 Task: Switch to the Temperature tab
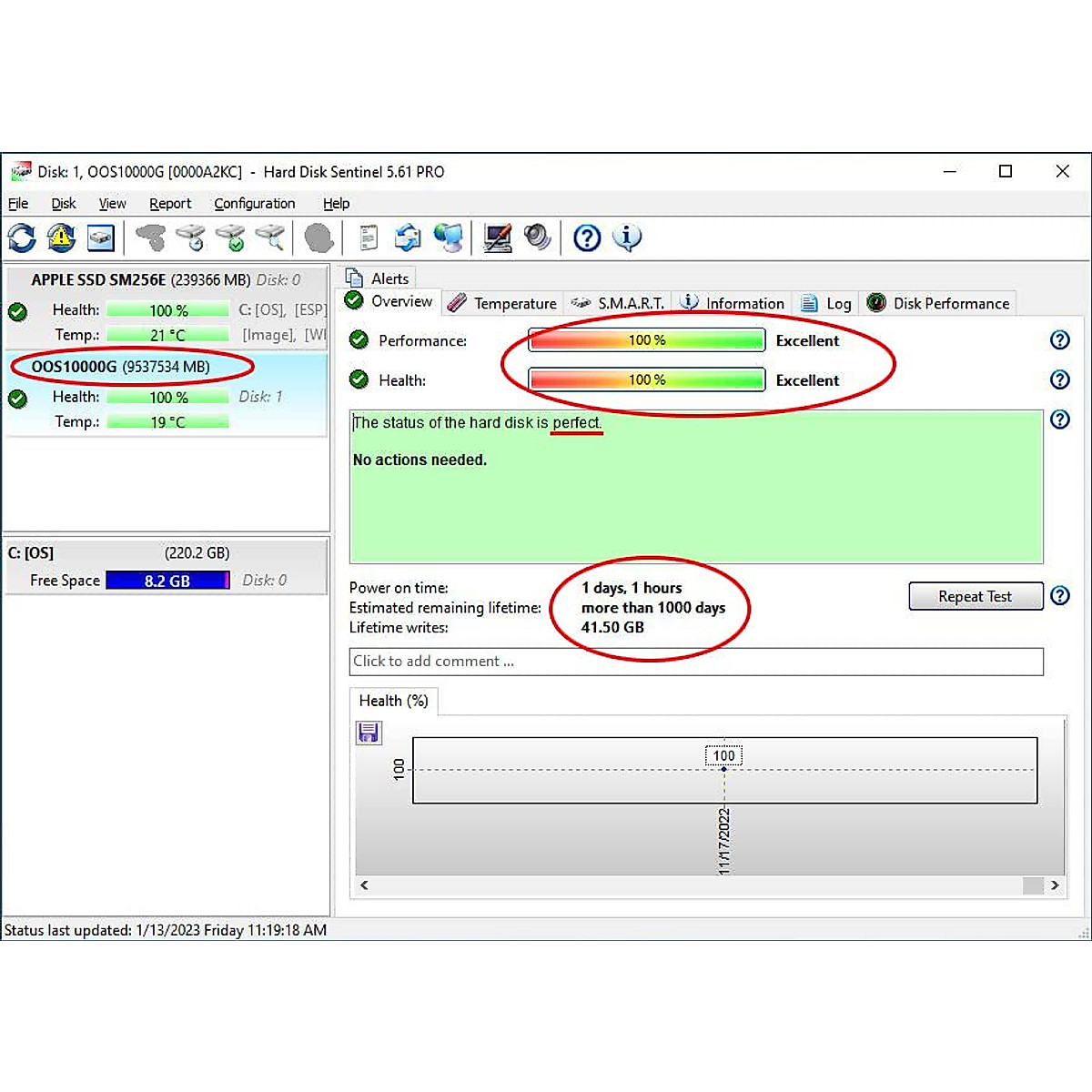503,304
